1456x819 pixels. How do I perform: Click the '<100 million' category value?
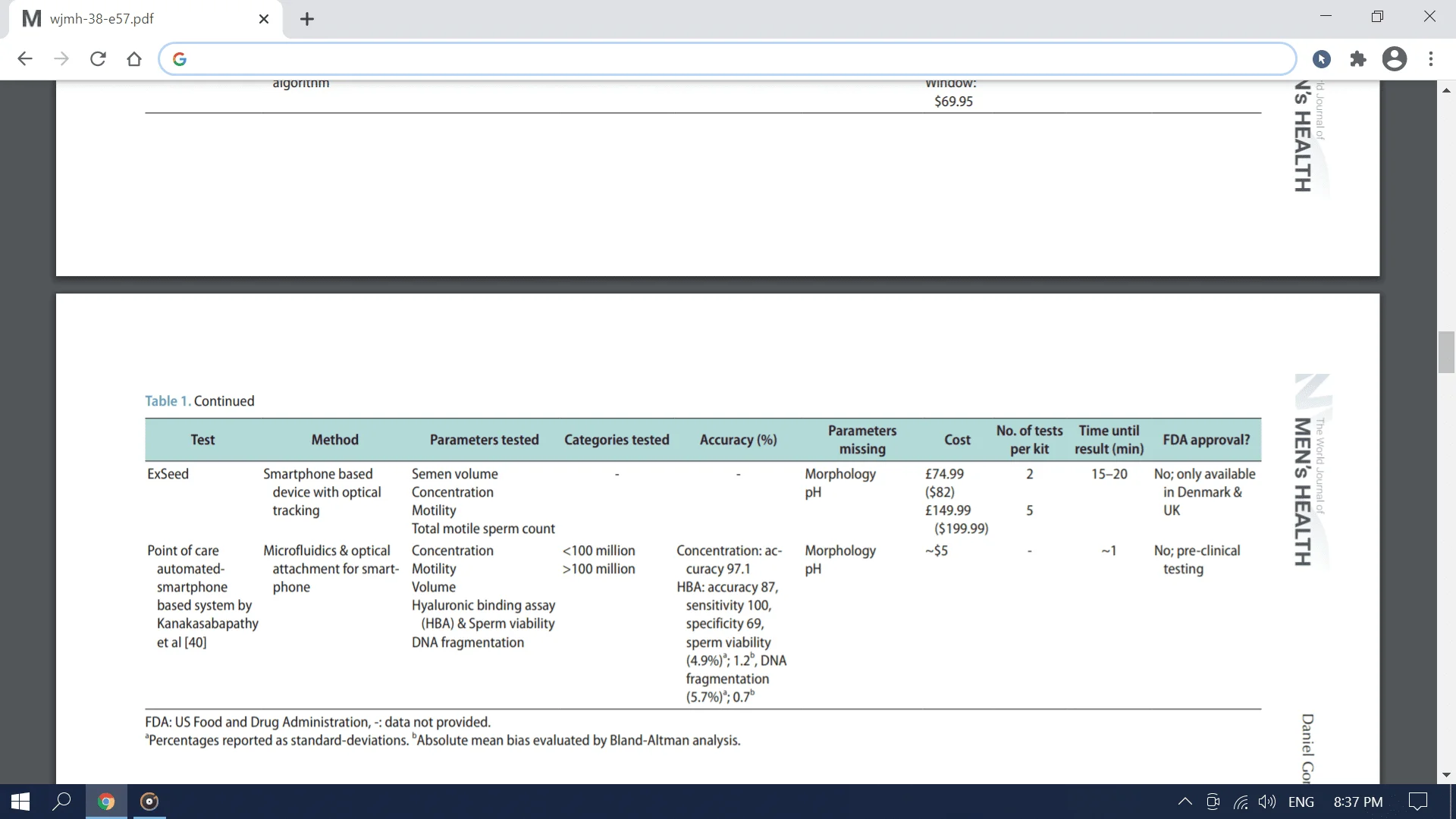tap(598, 551)
